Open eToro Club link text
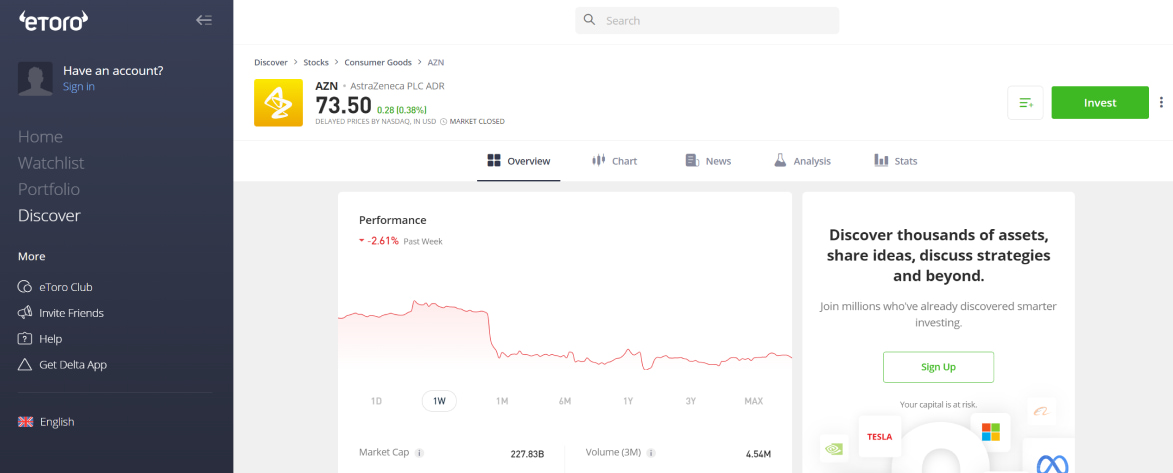Viewport: 1173px width, 473px height. pos(66,287)
